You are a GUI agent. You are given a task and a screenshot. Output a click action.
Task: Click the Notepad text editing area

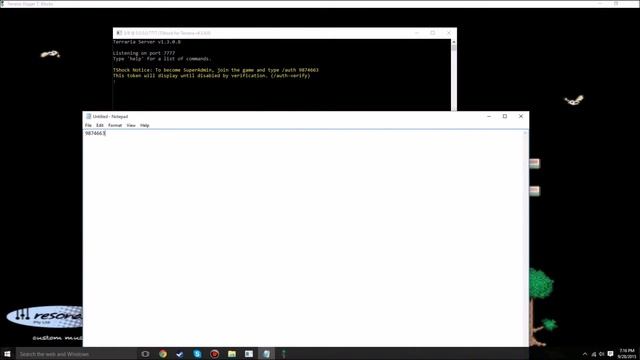click(304, 238)
